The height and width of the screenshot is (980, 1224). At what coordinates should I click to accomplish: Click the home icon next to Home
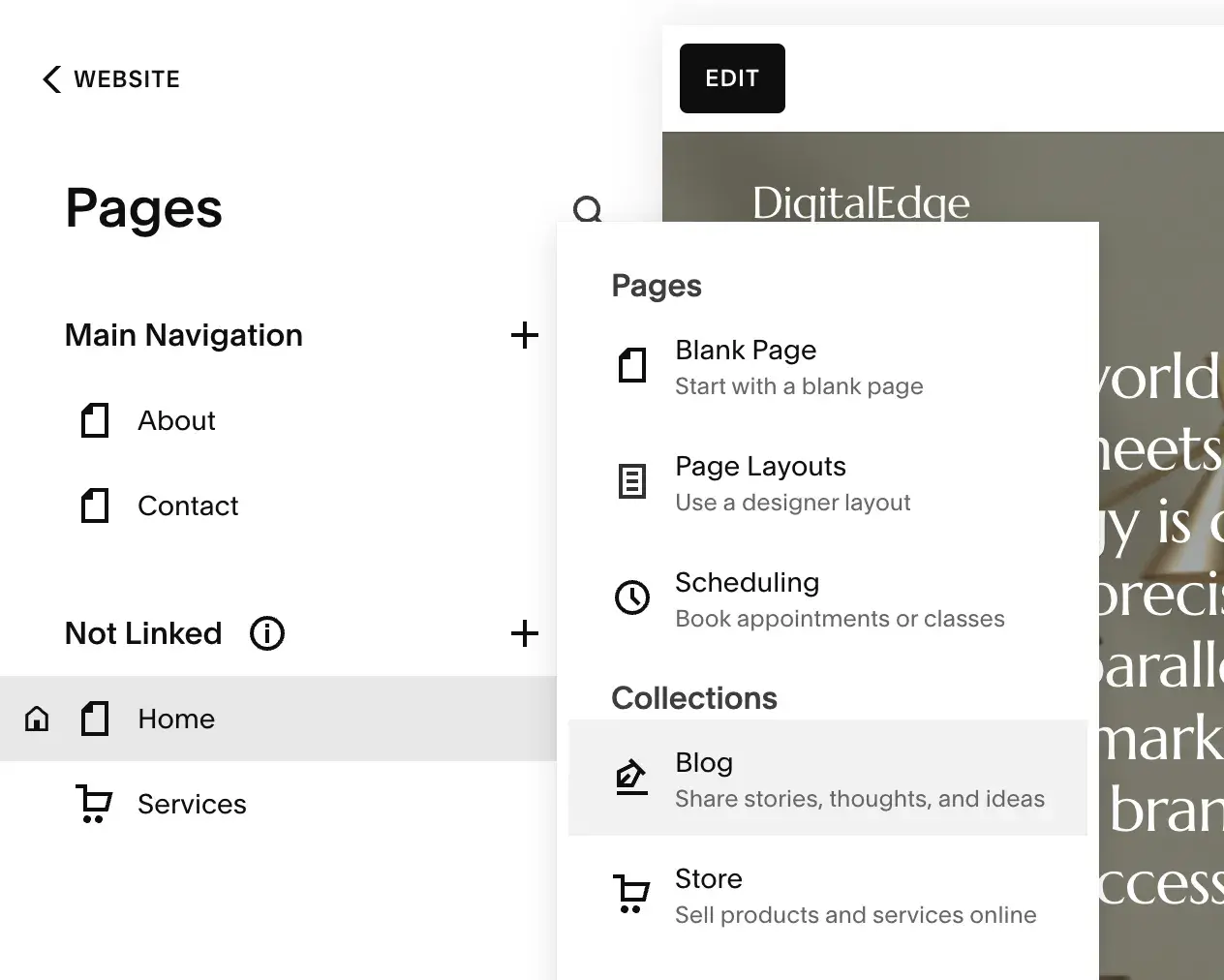[36, 719]
